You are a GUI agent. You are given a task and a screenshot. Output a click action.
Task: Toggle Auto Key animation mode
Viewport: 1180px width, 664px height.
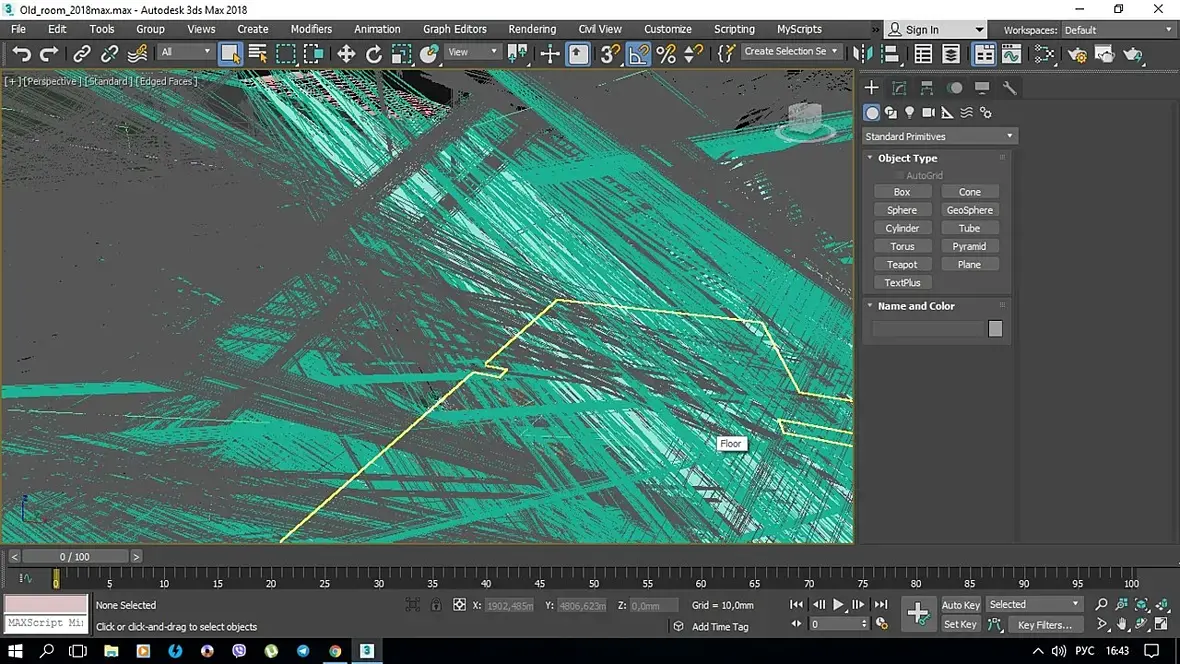point(960,605)
